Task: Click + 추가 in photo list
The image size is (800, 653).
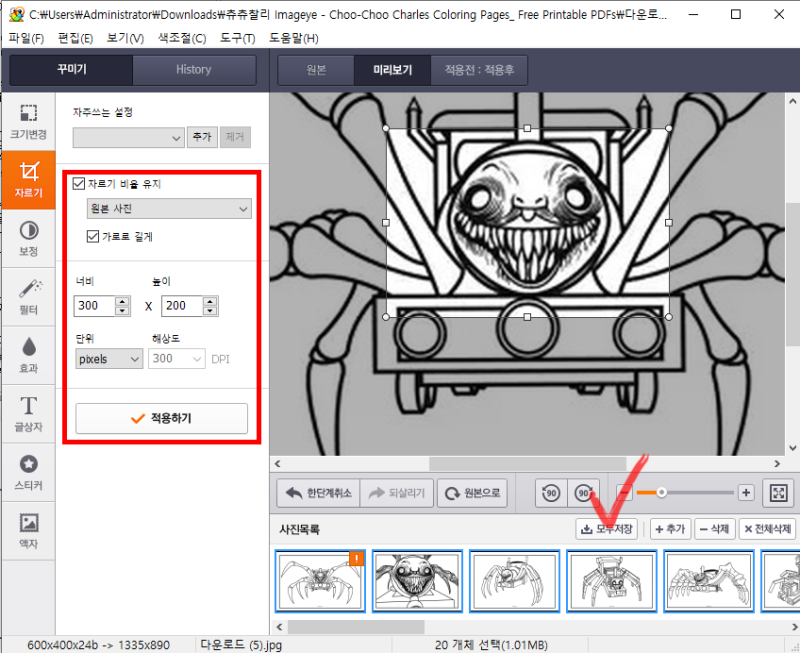Action: [670, 529]
